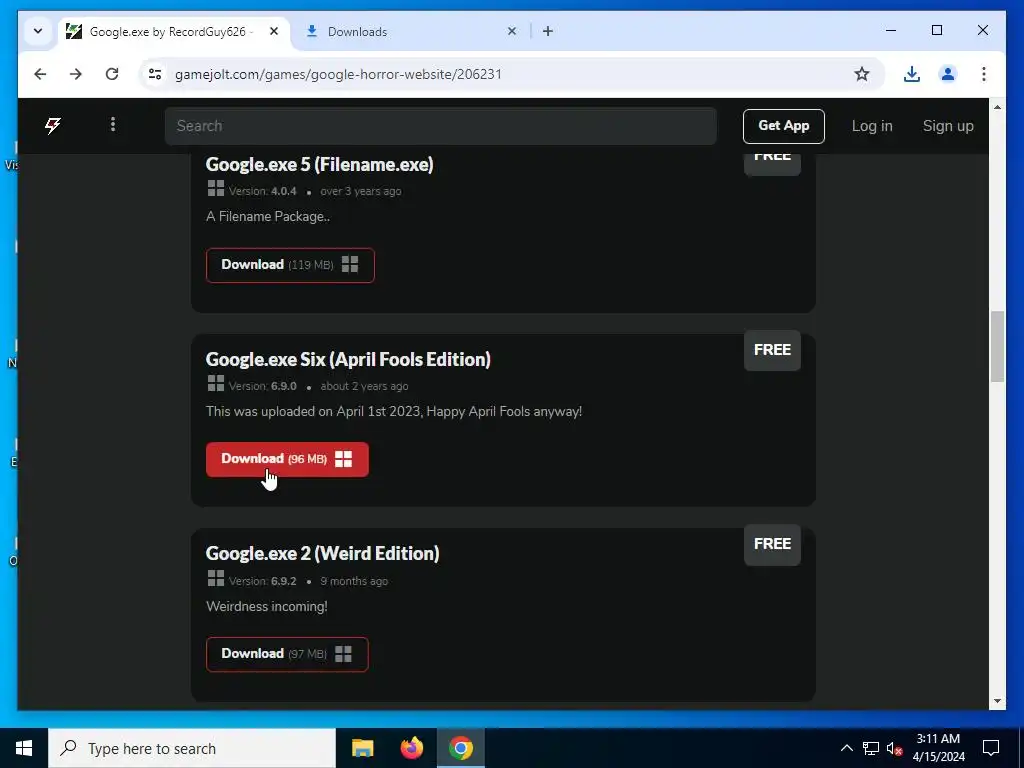This screenshot has width=1024, height=768.
Task: Click the page scroll-down arrow
Action: (997, 701)
